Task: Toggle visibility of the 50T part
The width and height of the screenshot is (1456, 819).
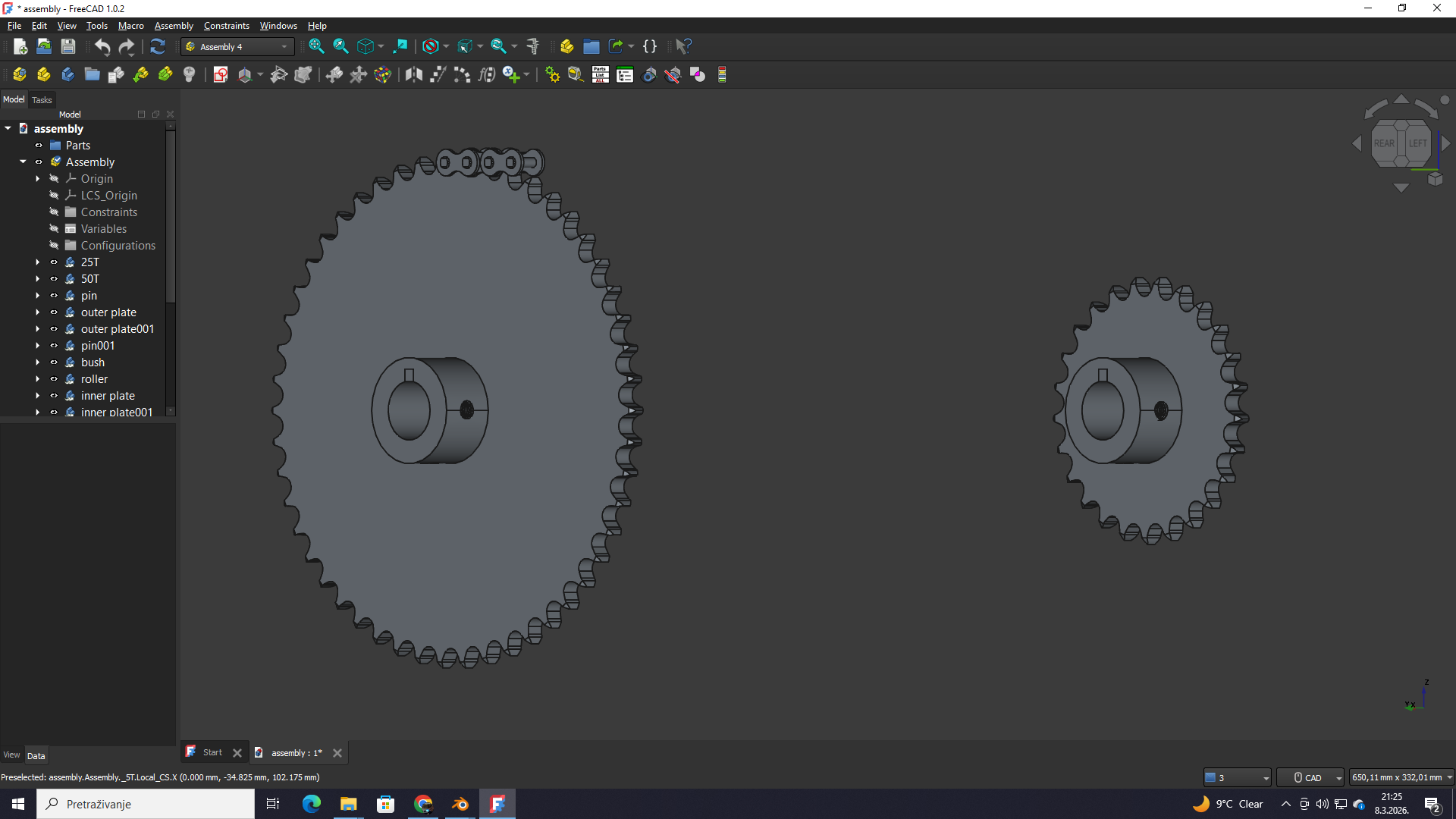Action: 54,279
